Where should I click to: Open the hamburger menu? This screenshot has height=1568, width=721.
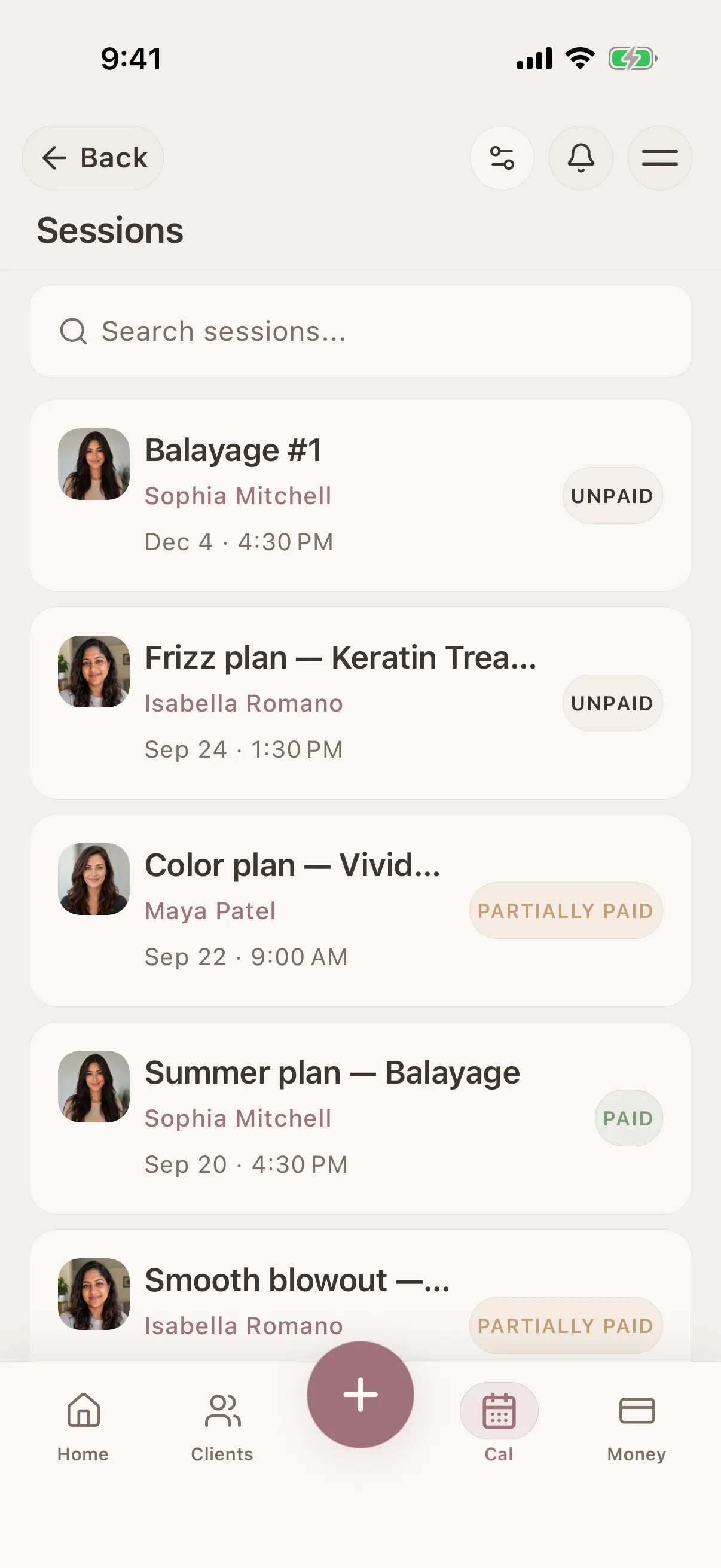(659, 158)
